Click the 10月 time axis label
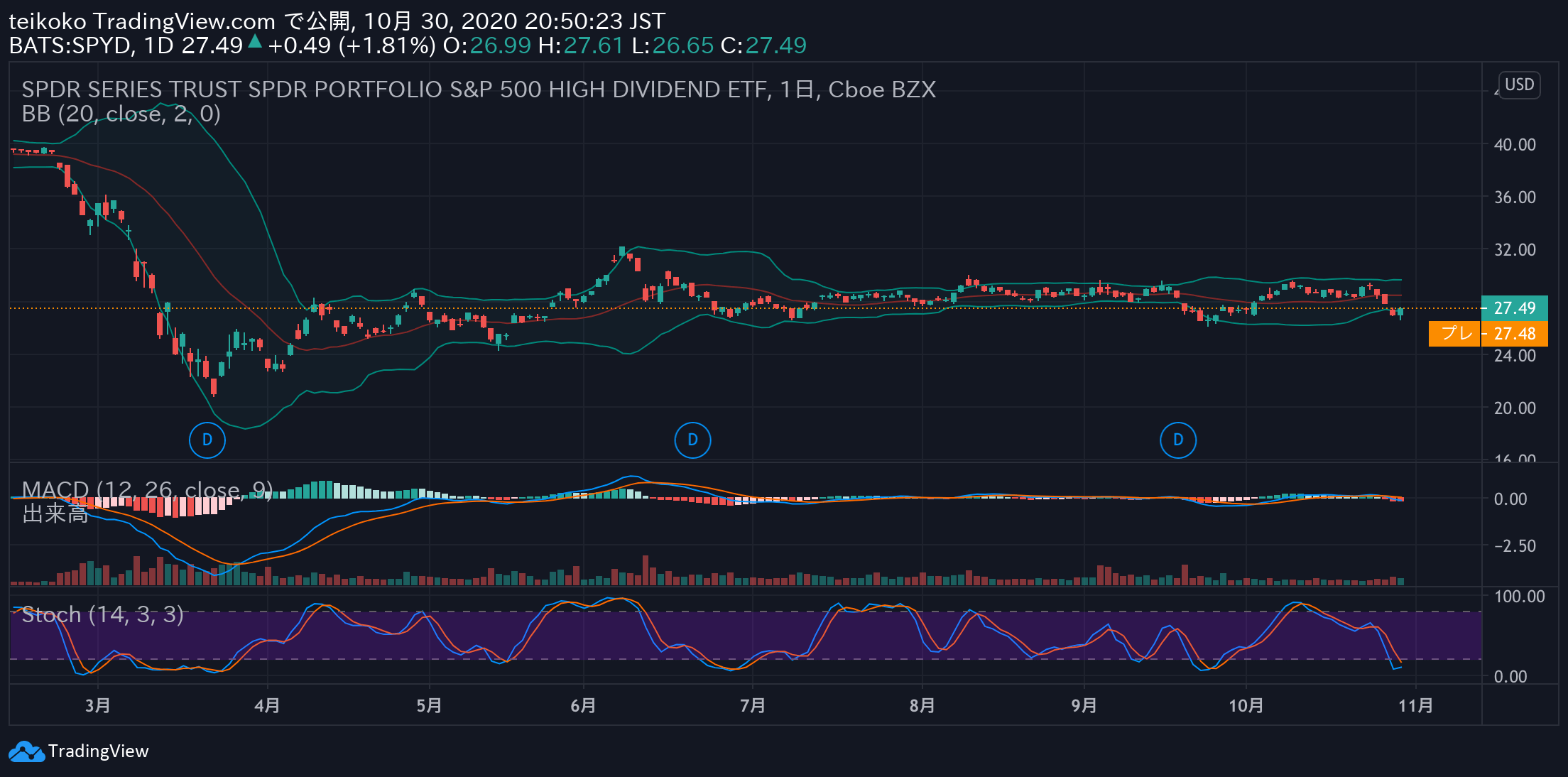Image resolution: width=1568 pixels, height=777 pixels. [x=1246, y=705]
